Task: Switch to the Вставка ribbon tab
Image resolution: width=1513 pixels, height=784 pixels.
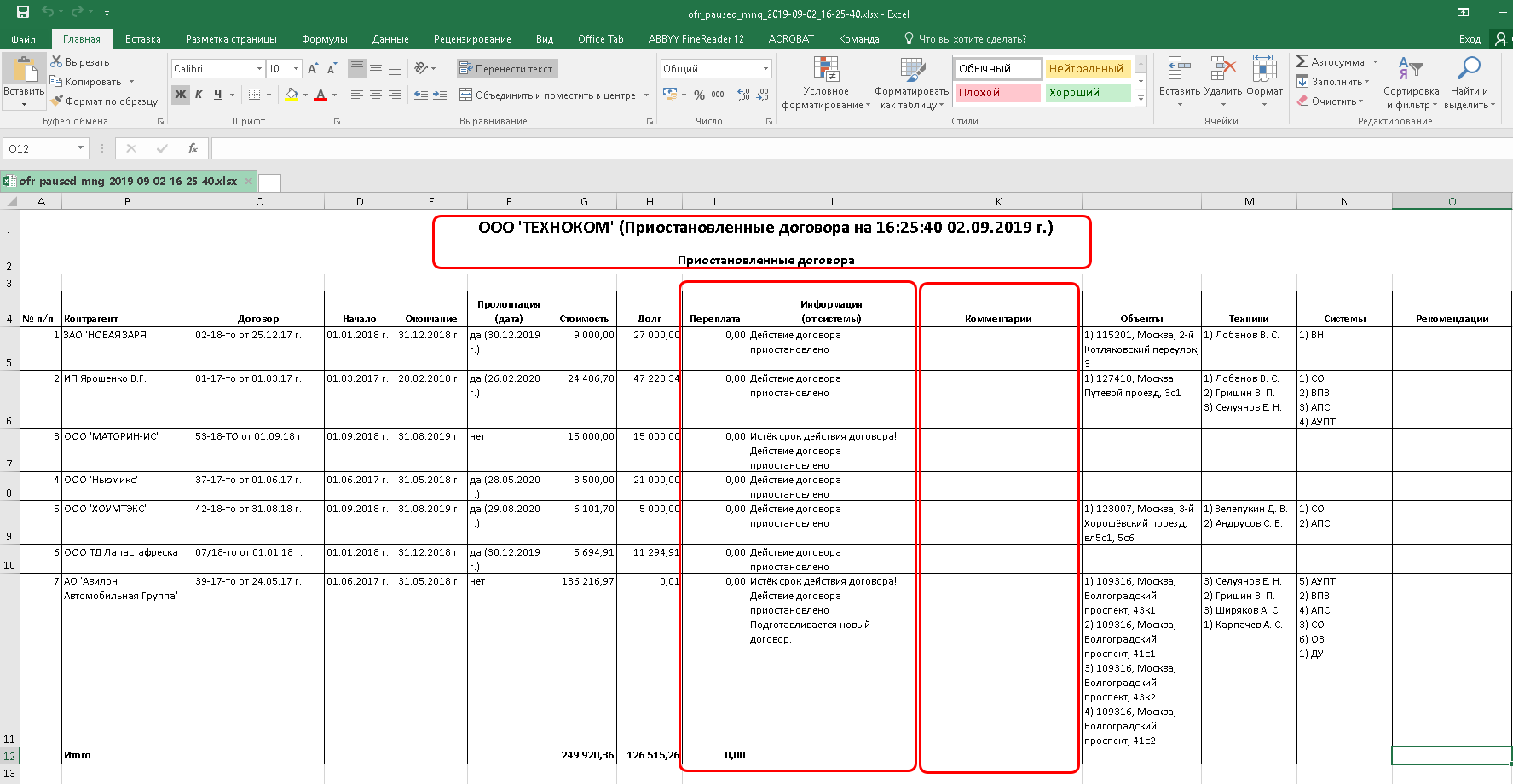Action: point(143,39)
